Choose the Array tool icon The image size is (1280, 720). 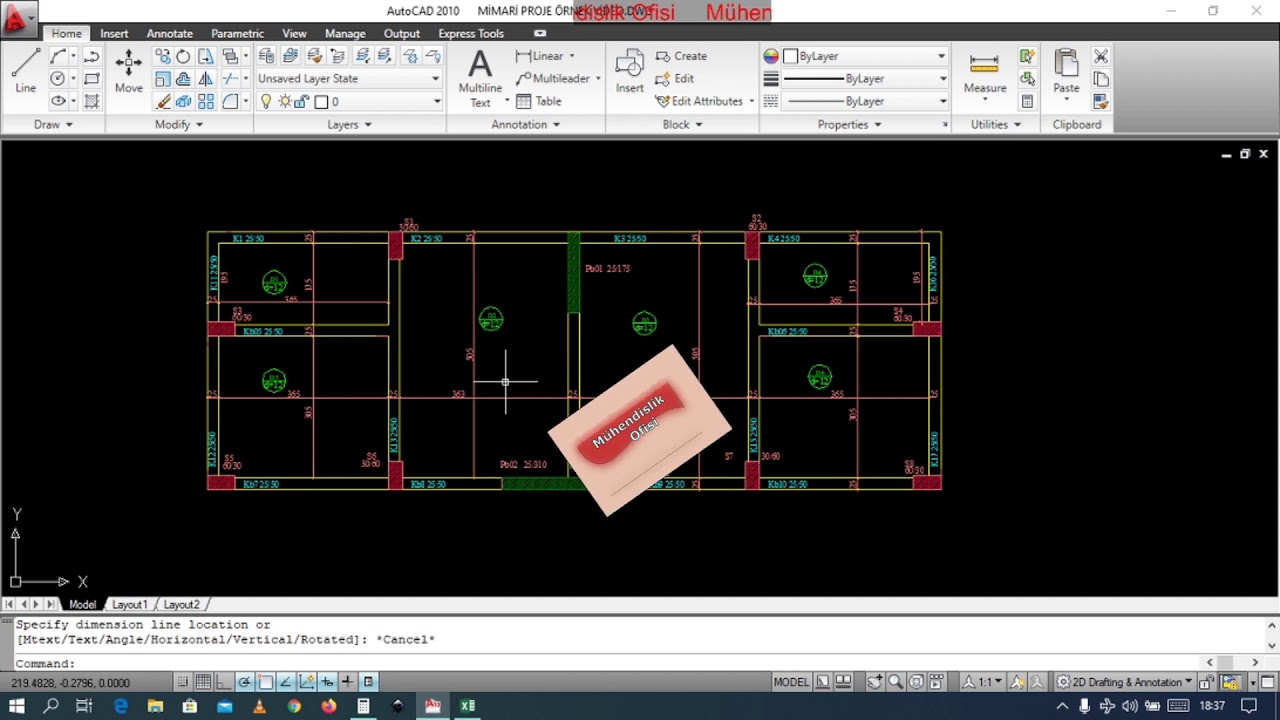click(x=205, y=101)
